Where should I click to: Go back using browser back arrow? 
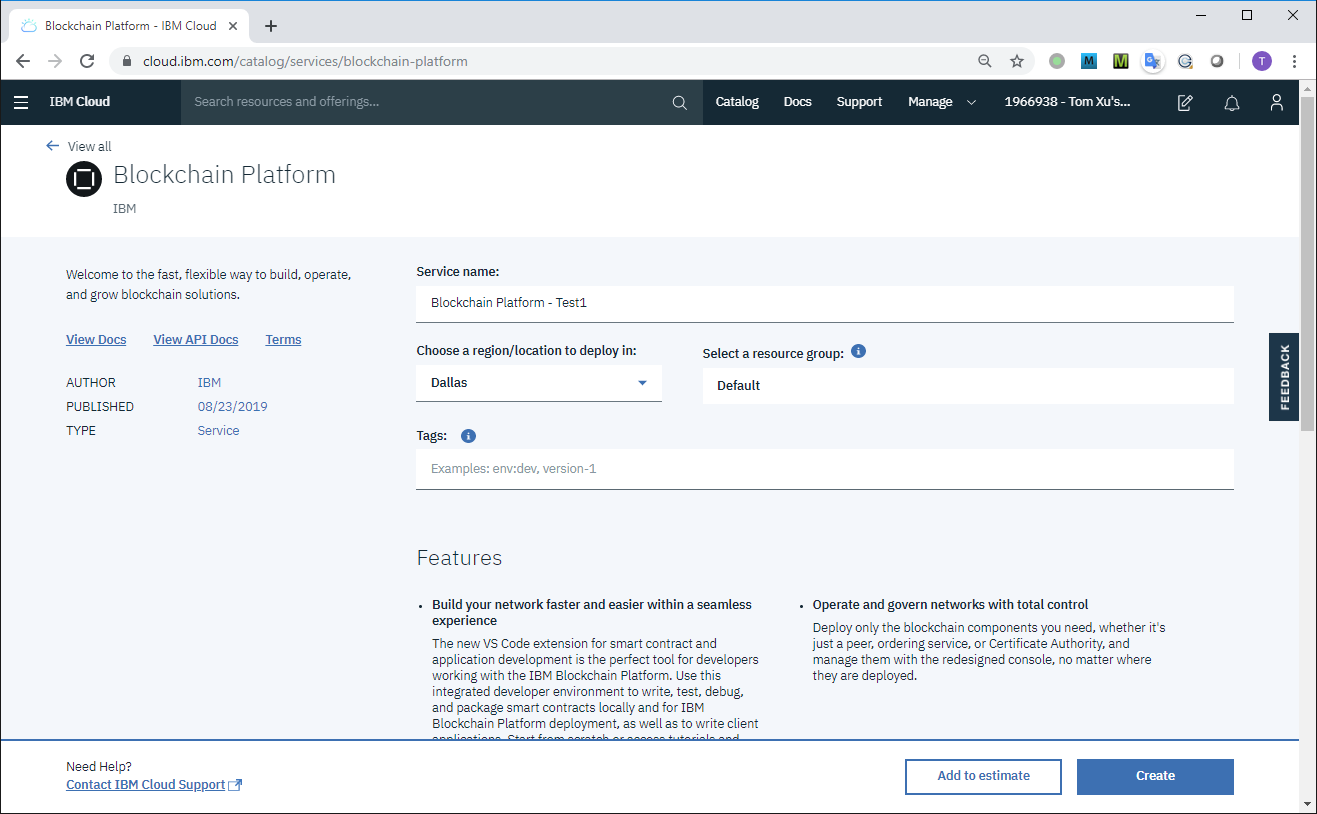(x=23, y=61)
